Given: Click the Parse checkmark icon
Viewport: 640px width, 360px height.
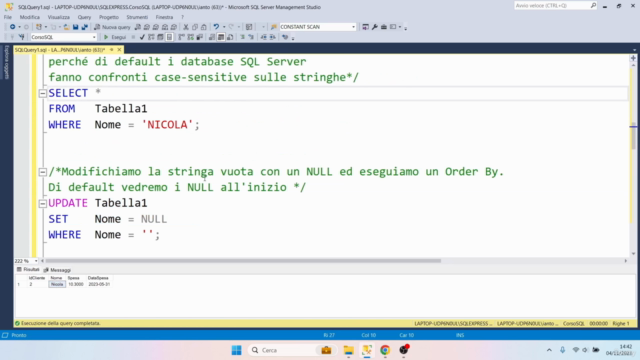Looking at the screenshot, I should pyautogui.click(x=142, y=37).
